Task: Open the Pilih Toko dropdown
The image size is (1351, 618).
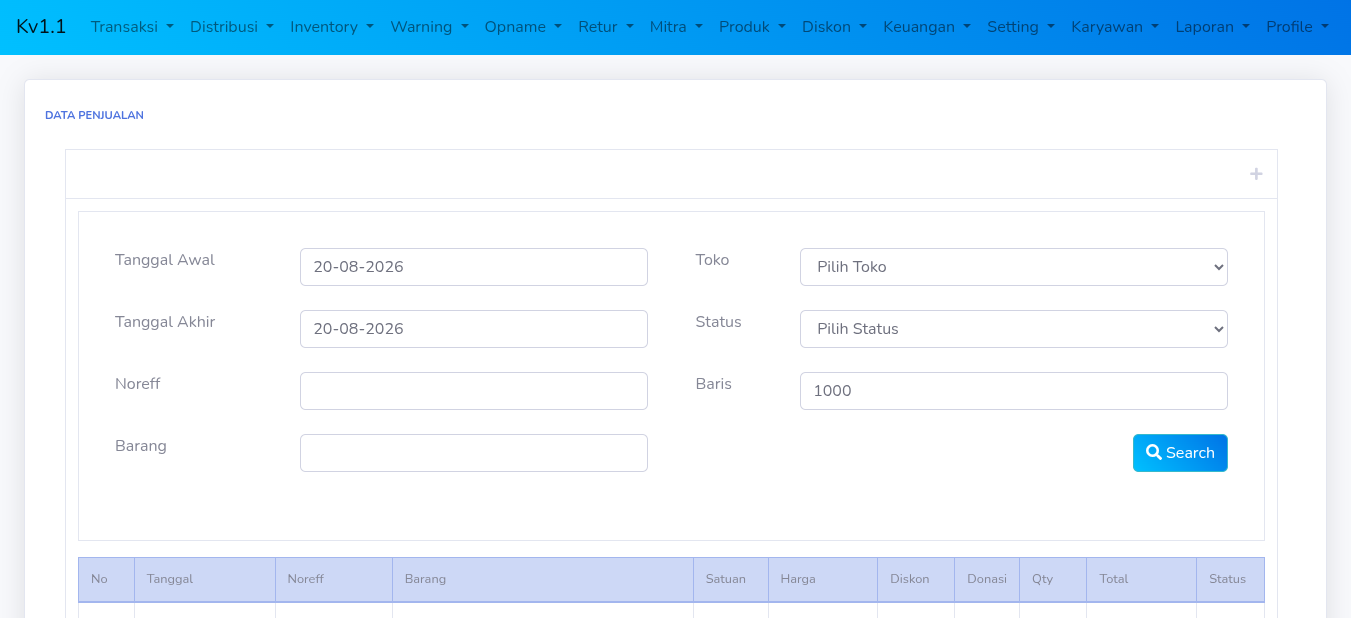Action: (x=1014, y=267)
